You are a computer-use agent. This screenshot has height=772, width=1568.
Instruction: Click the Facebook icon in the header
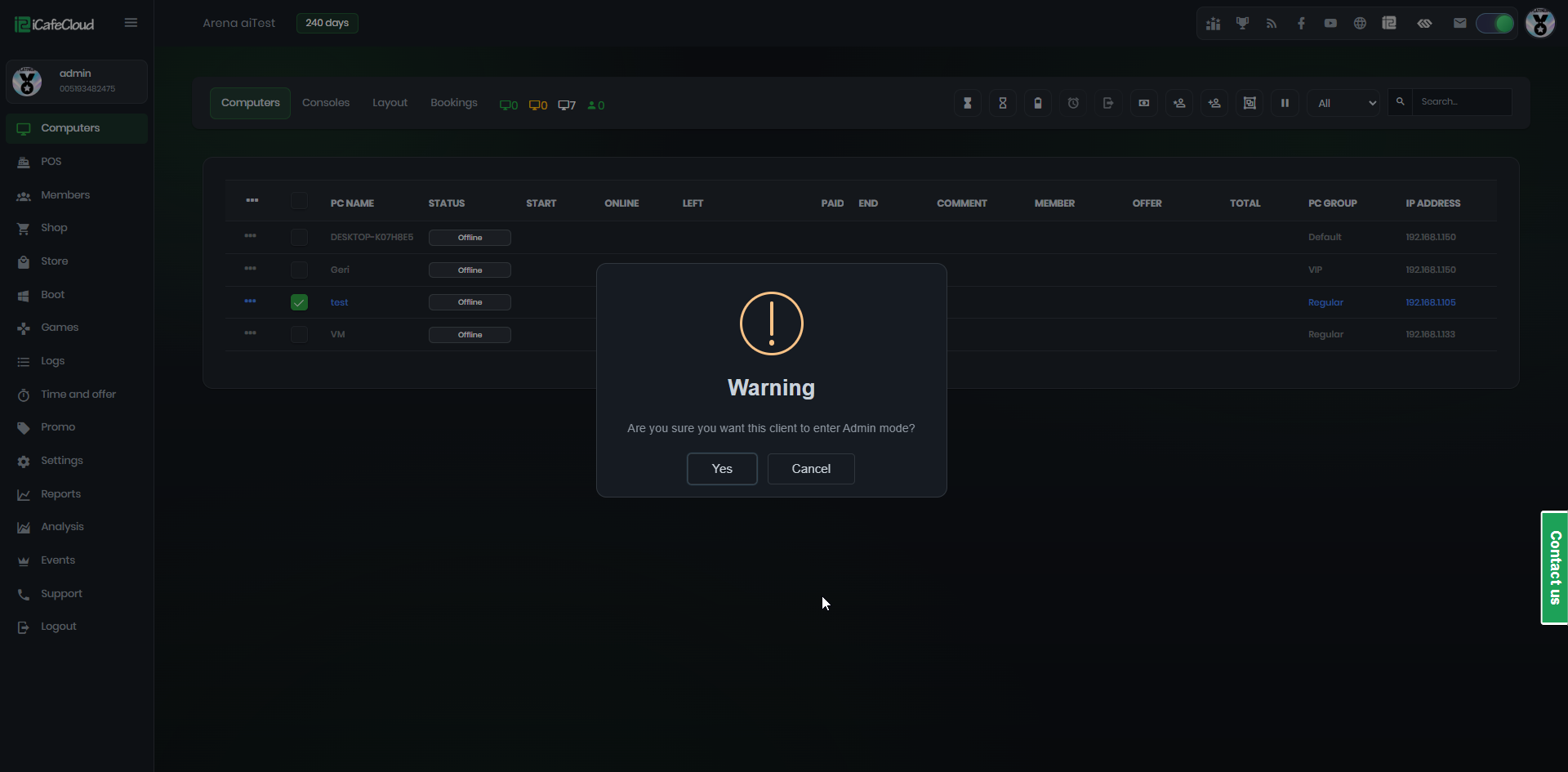pyautogui.click(x=1301, y=24)
